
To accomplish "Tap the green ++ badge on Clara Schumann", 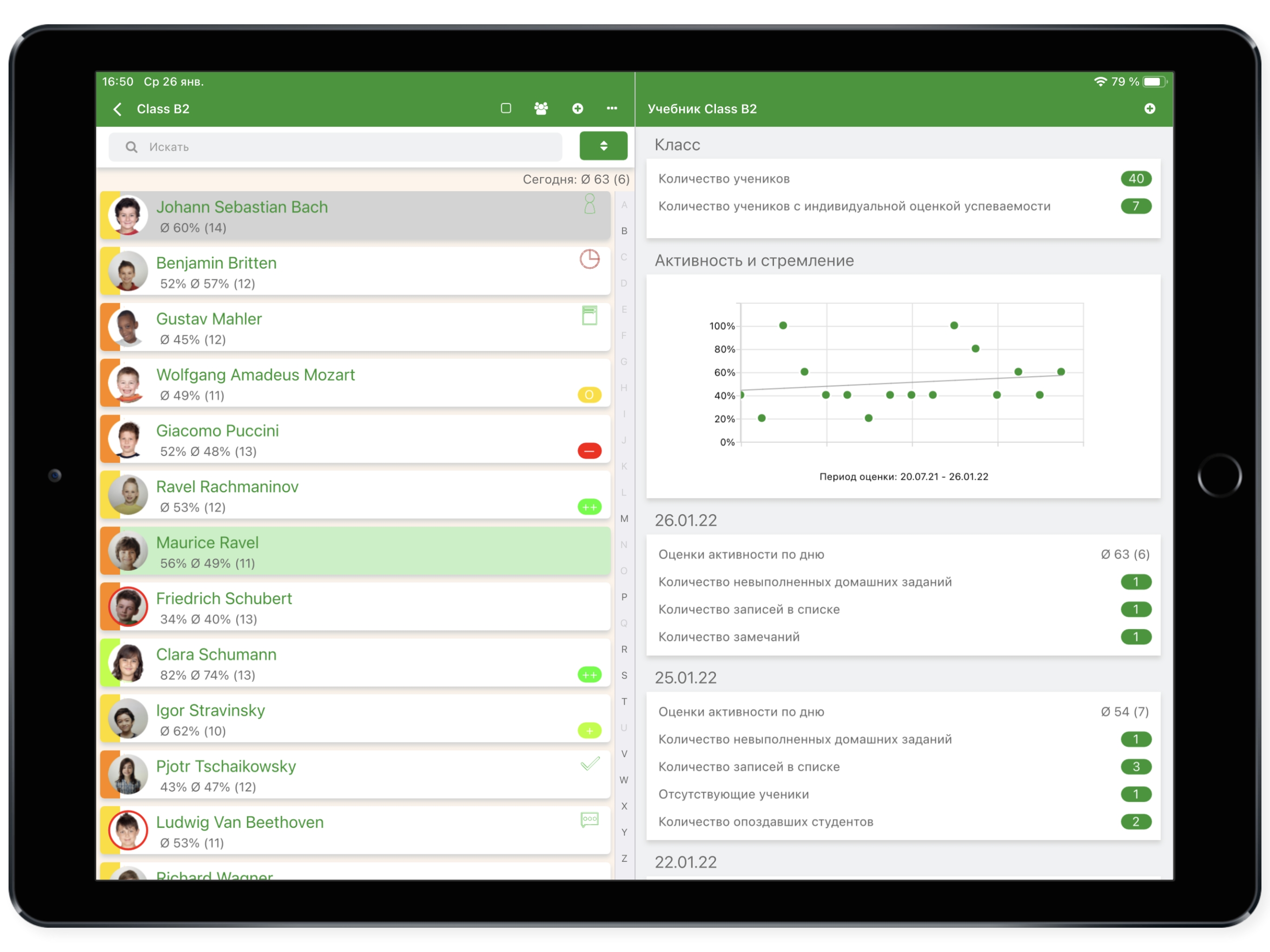I will pyautogui.click(x=589, y=674).
